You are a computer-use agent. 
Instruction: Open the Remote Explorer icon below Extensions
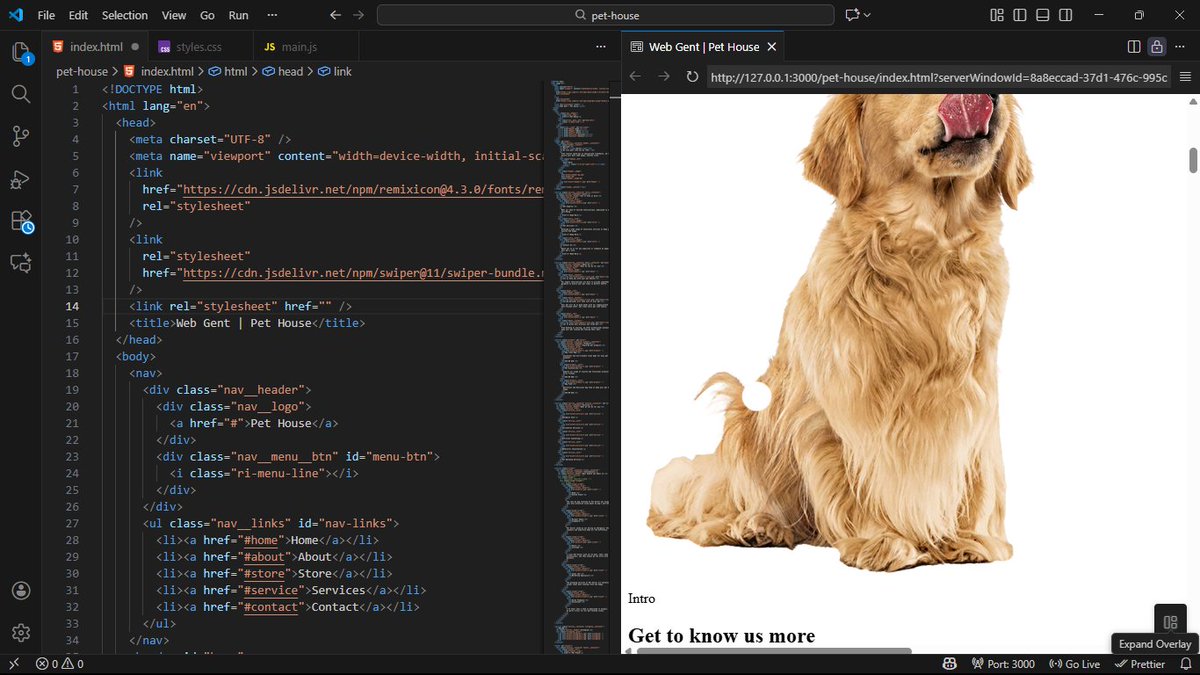pyautogui.click(x=20, y=263)
